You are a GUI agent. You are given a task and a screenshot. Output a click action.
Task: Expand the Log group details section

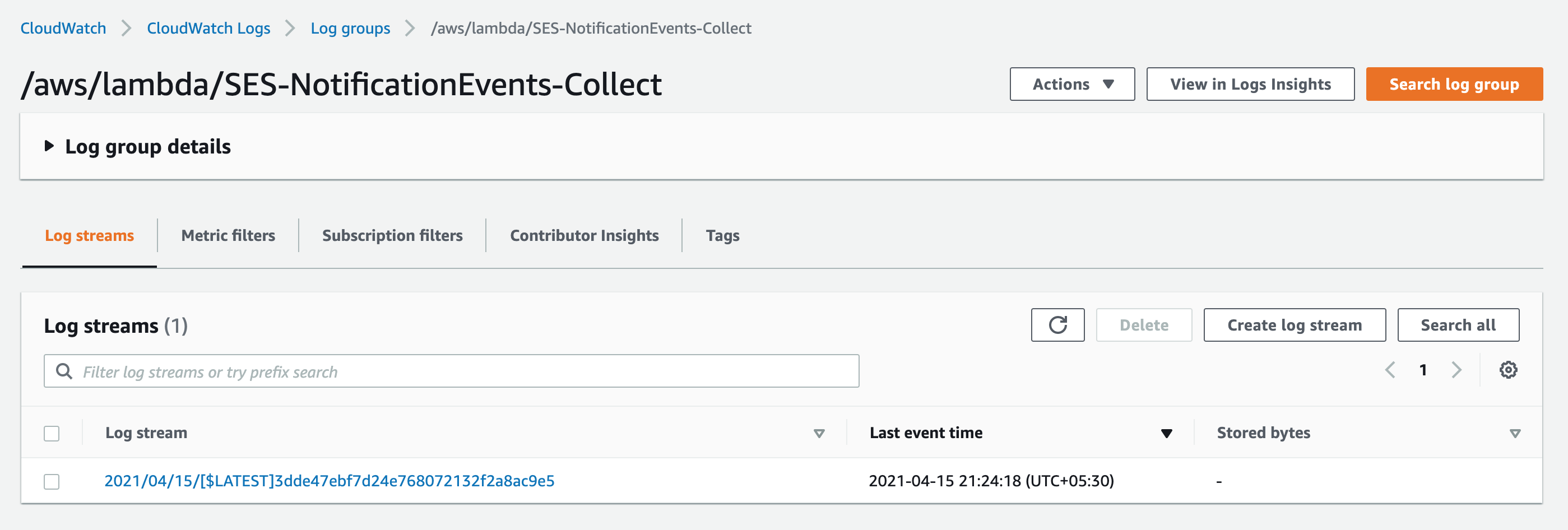[x=49, y=146]
